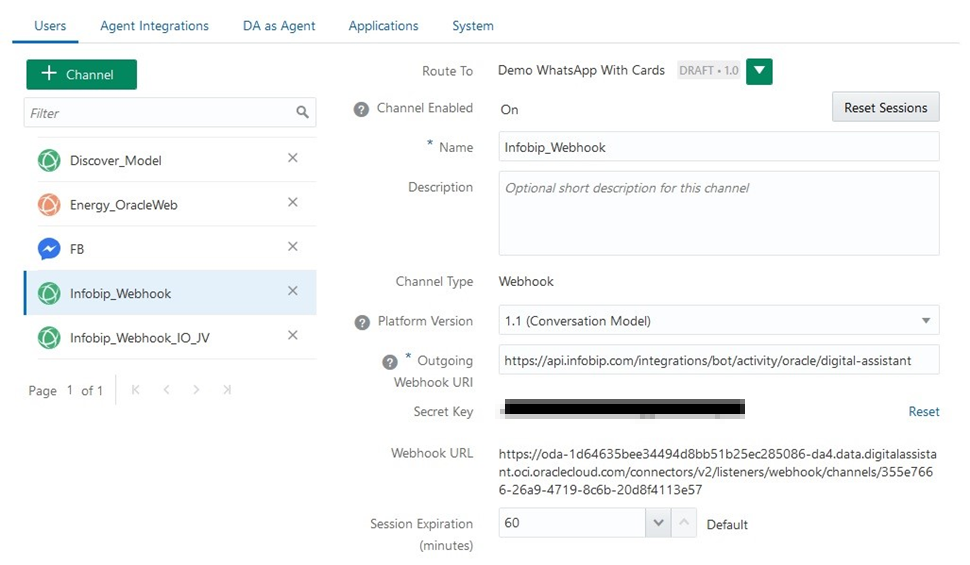The height and width of the screenshot is (565, 970).
Task: Select Infobip_Webhook_IO_JV in the channel list
Action: pyautogui.click(x=140, y=338)
